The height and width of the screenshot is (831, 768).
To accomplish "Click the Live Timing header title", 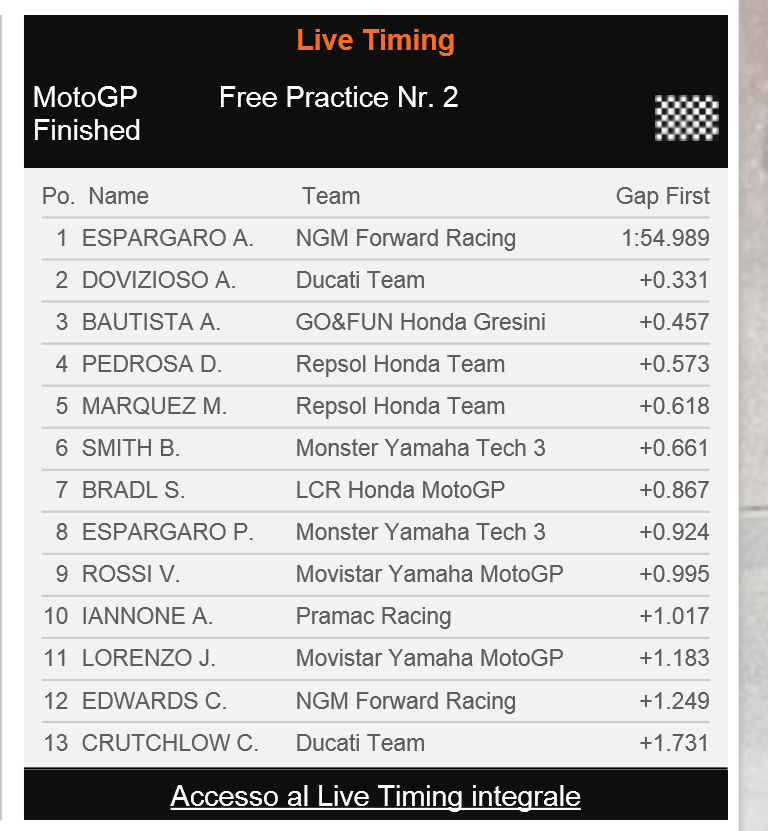I will [x=375, y=41].
